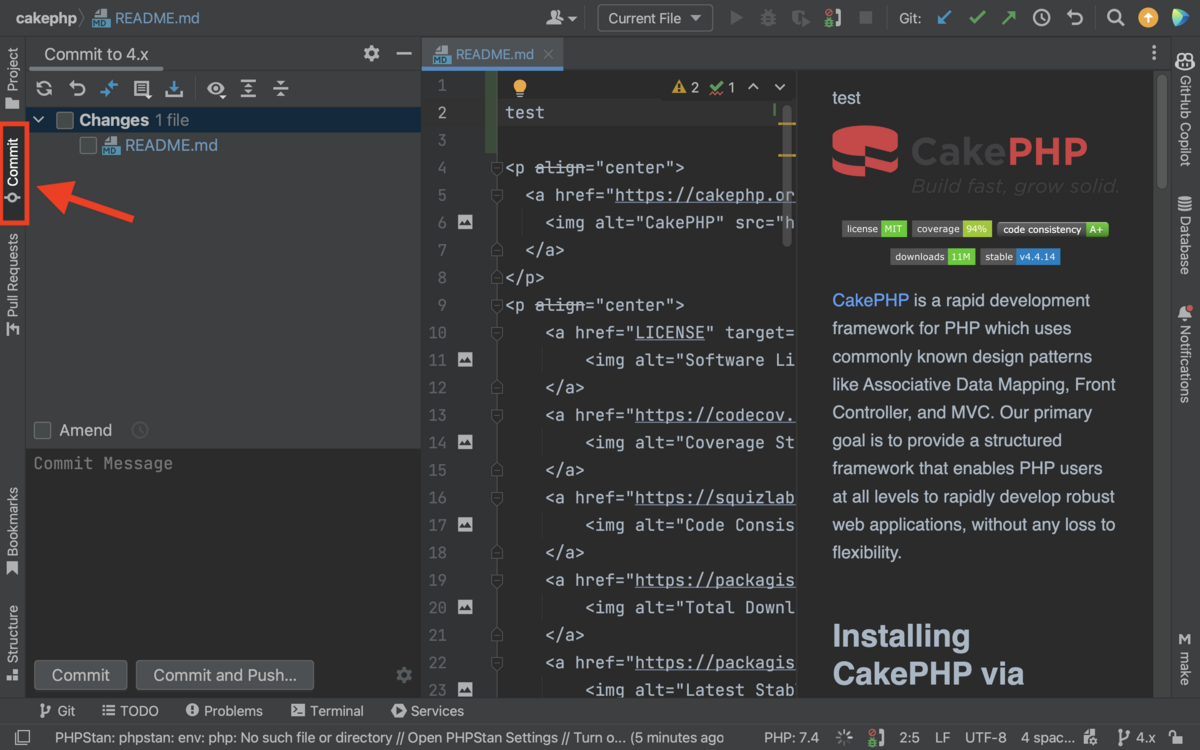Open Commit panel settings gear
Viewport: 1200px width, 750px height.
tap(372, 54)
